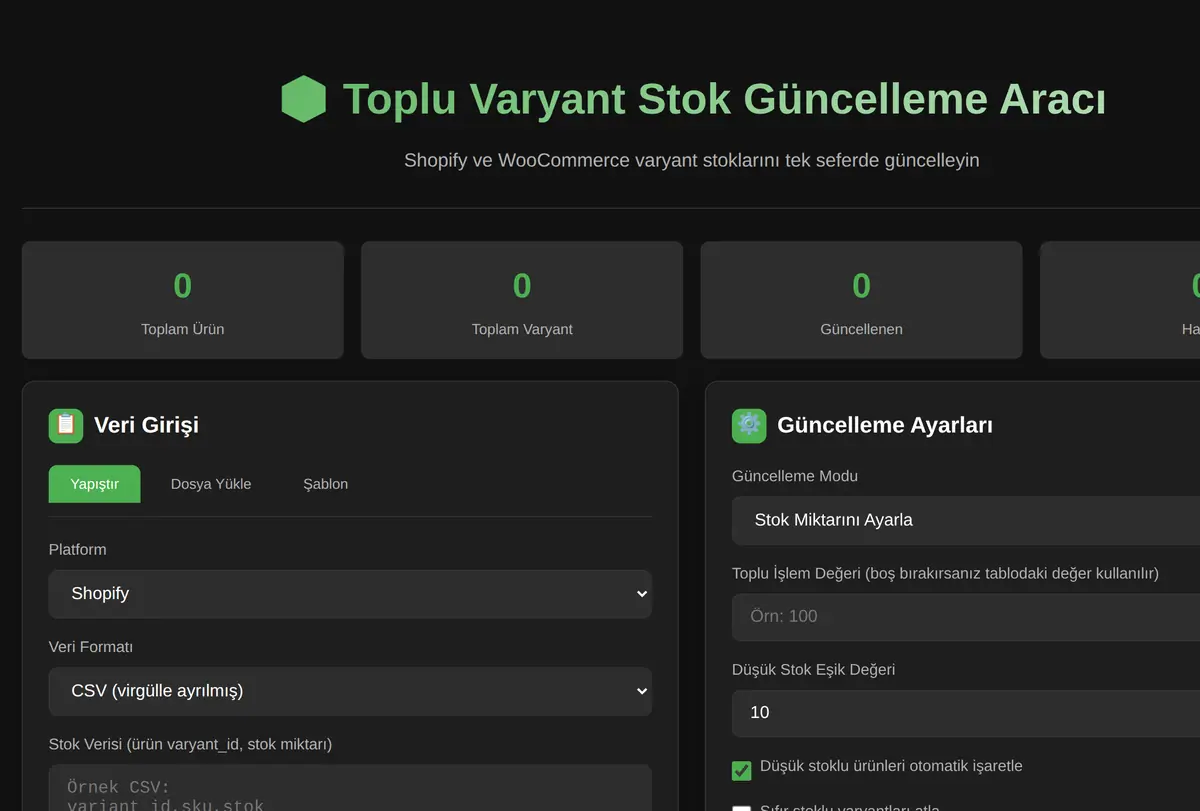Viewport: 1200px width, 811px height.
Task: Open the Güncelleme Modu dropdown
Action: coord(966,520)
